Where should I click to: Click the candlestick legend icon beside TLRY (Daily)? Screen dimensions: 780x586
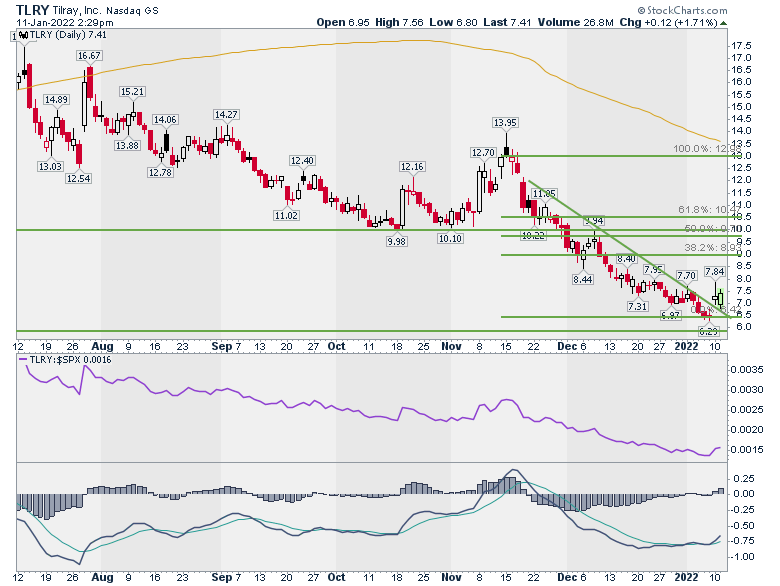point(24,35)
